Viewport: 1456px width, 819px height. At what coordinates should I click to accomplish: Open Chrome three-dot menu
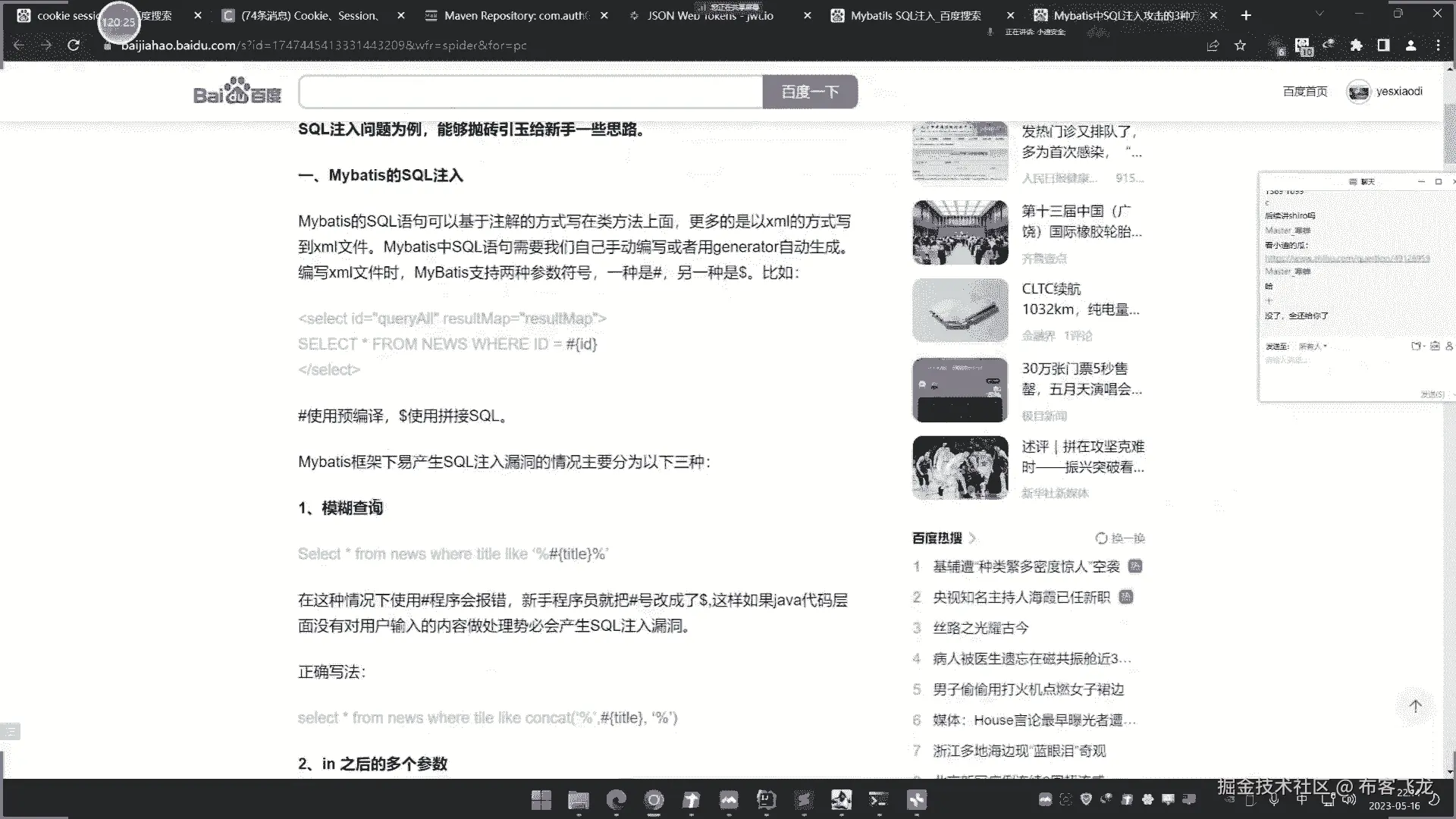[1438, 45]
